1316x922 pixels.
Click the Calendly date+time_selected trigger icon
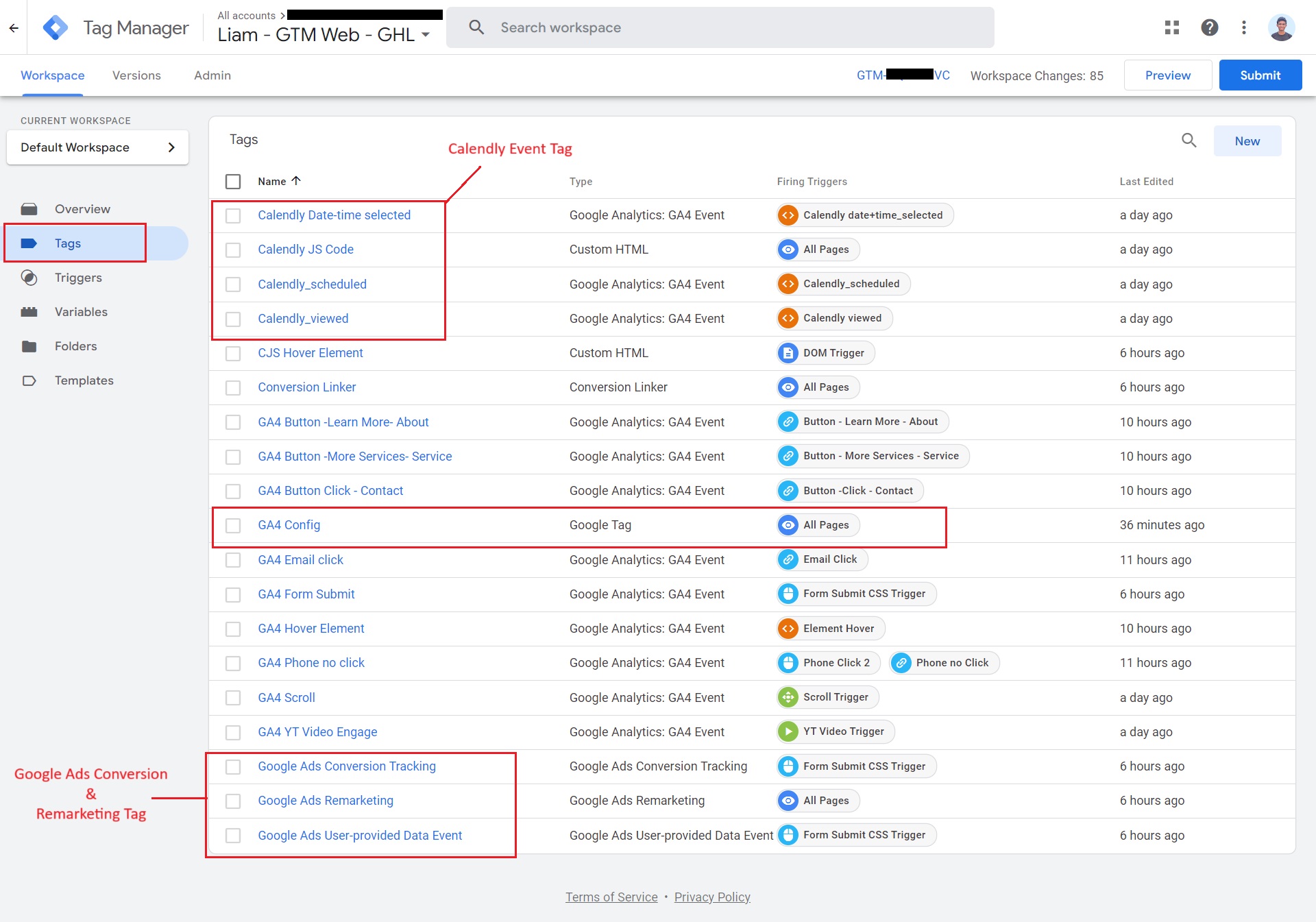(788, 215)
